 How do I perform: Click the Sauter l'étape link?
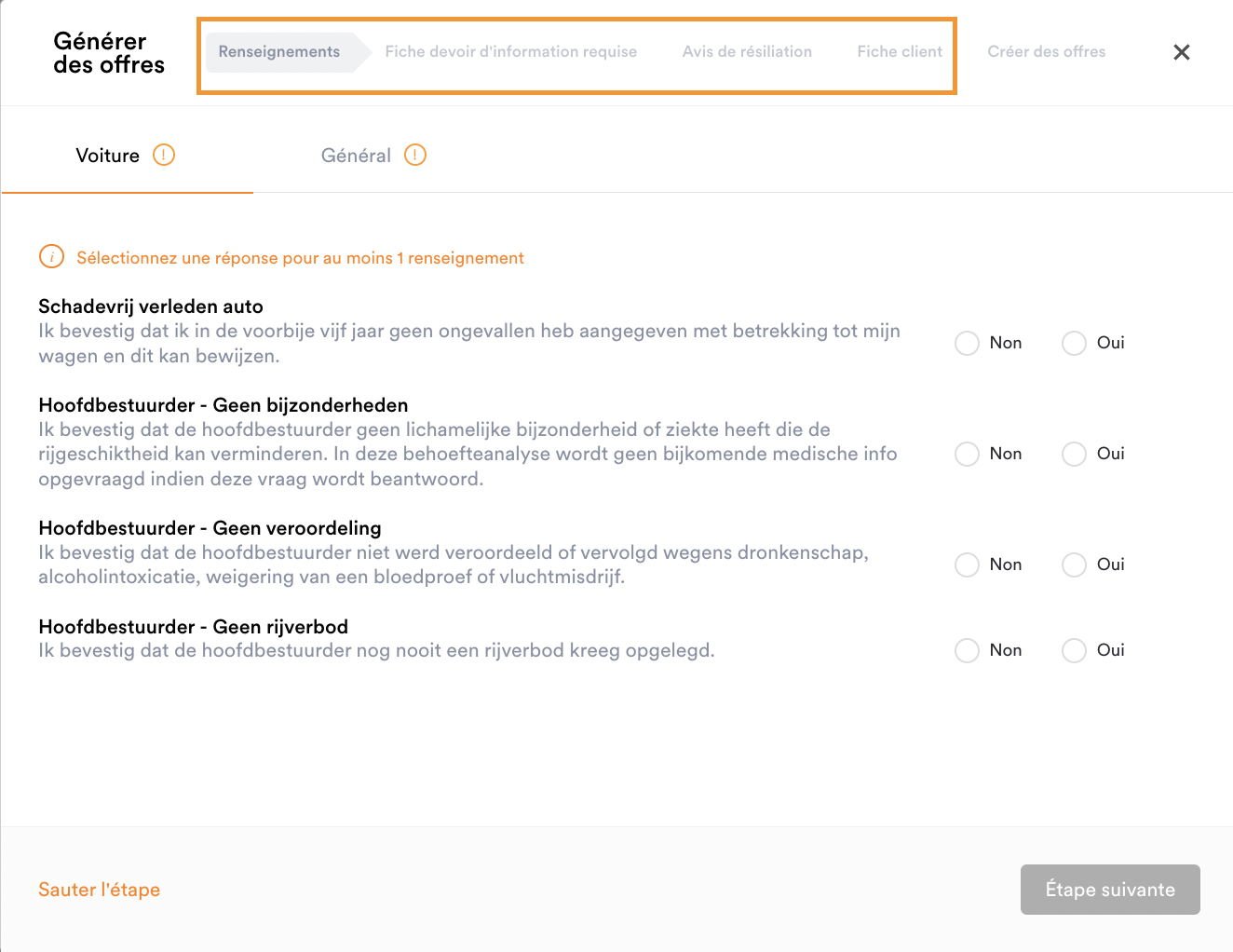(x=100, y=890)
